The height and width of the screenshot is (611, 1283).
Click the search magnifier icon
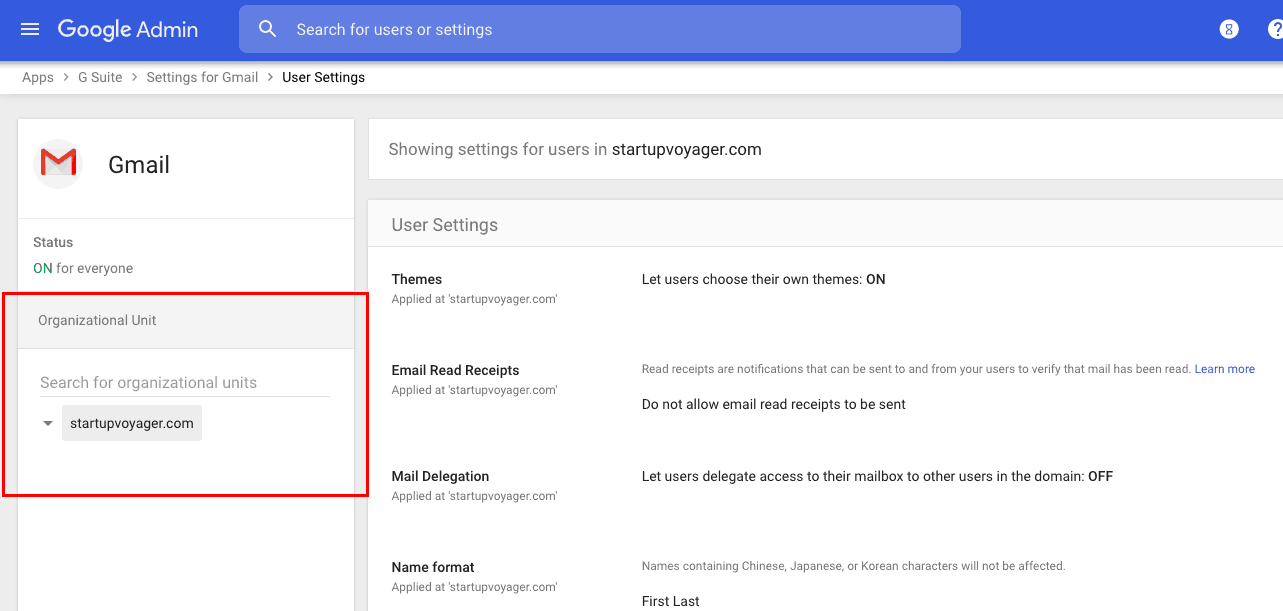(267, 29)
